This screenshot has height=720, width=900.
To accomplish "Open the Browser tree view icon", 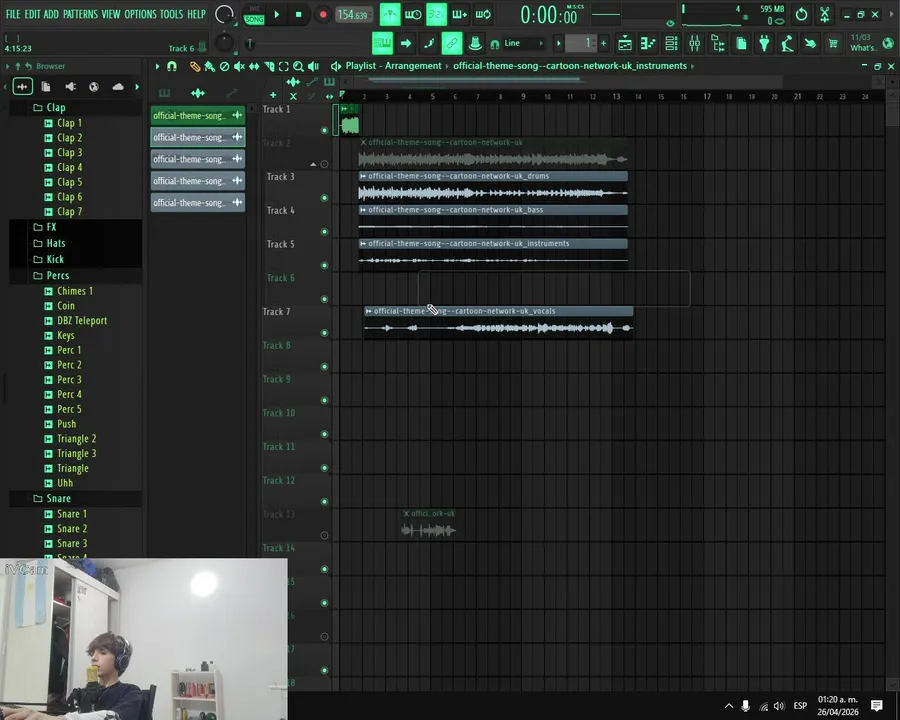I will [x=717, y=43].
